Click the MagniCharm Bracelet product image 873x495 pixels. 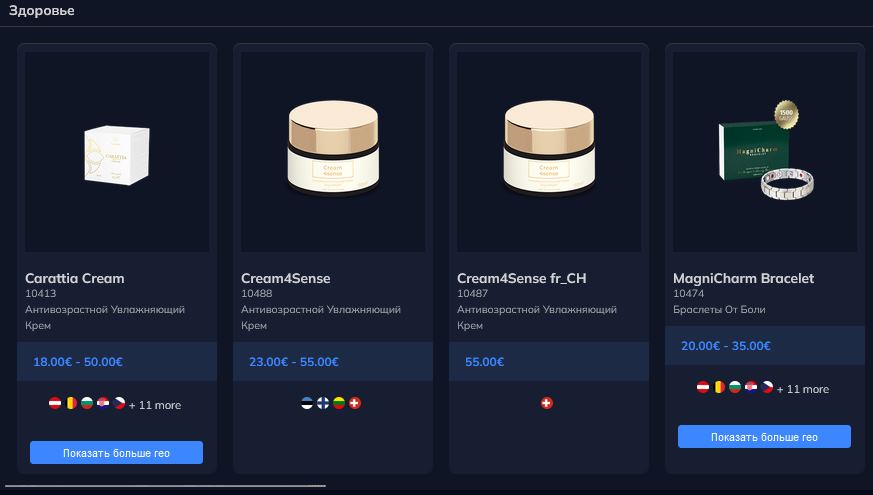(x=765, y=150)
